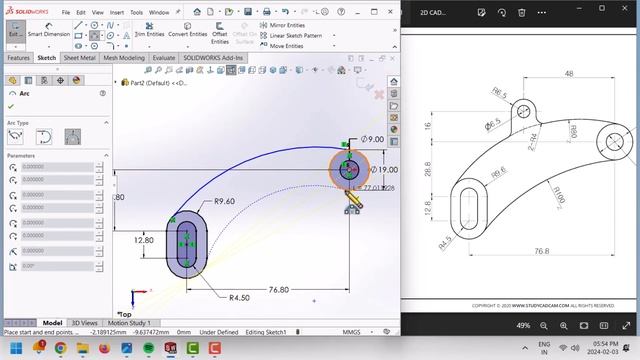The width and height of the screenshot is (640, 360).
Task: Click the MMGS units in status bar
Action: pos(351,332)
